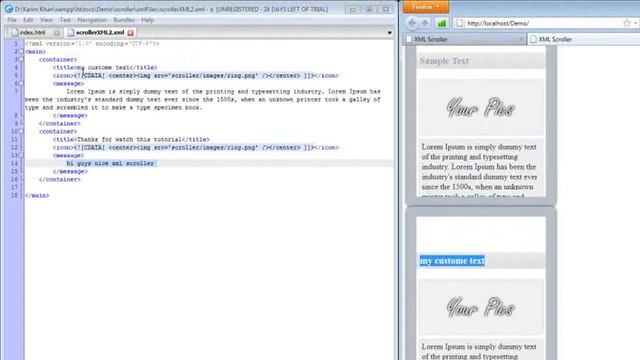
Task: Collapse the container fold on line 10
Action: 21,131
